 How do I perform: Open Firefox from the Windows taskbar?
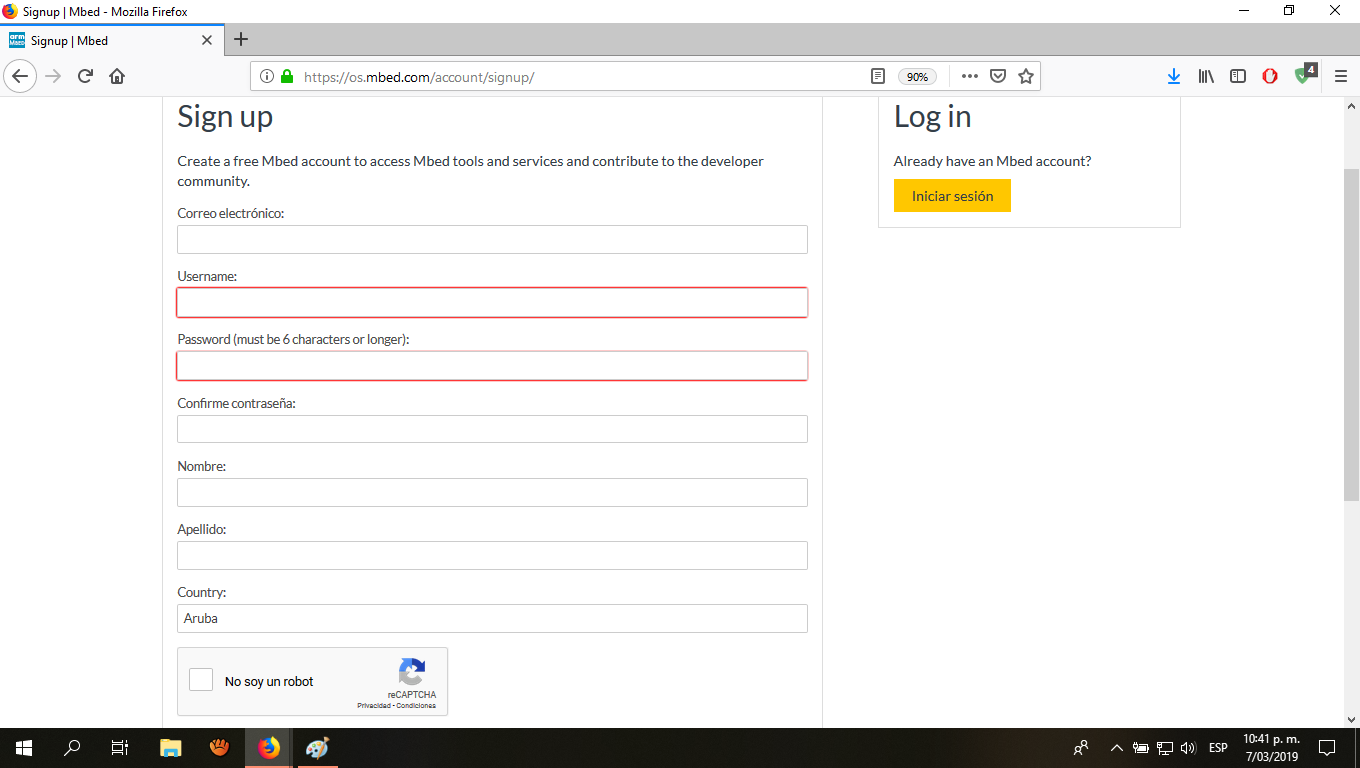[269, 748]
